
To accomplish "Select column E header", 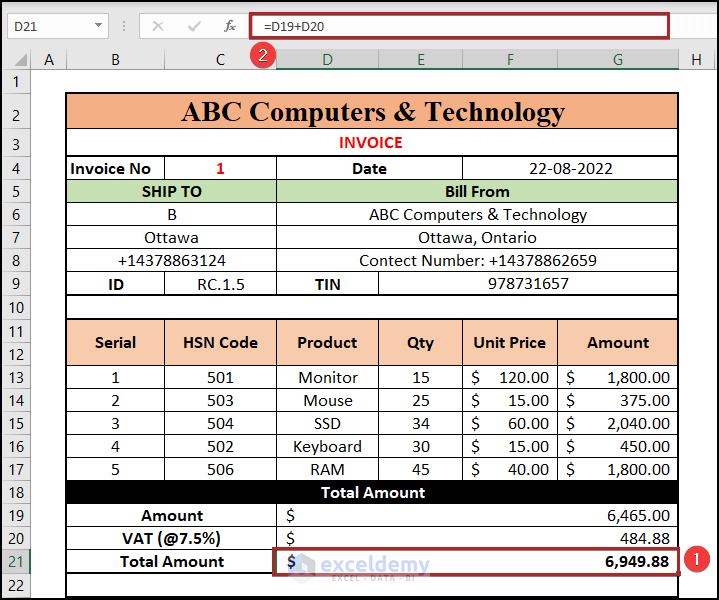I will pos(420,60).
